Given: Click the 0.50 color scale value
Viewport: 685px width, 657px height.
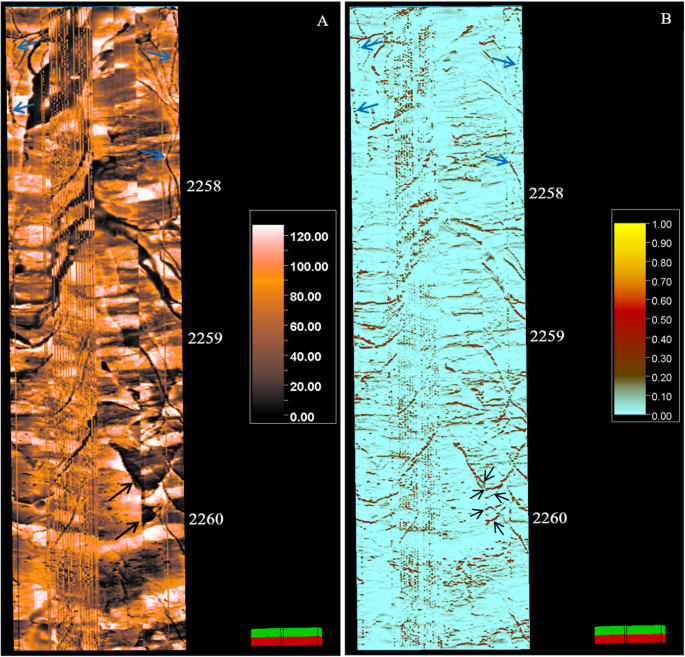Looking at the screenshot, I should click(x=661, y=320).
